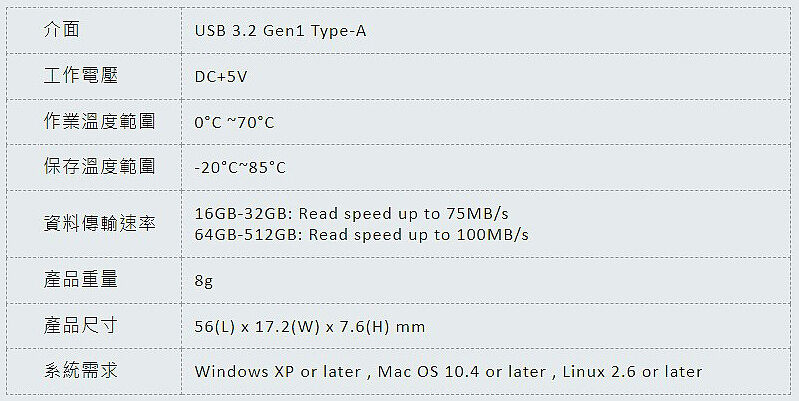
Task: Click the Linux 2.6 or later text
Action: (x=632, y=371)
